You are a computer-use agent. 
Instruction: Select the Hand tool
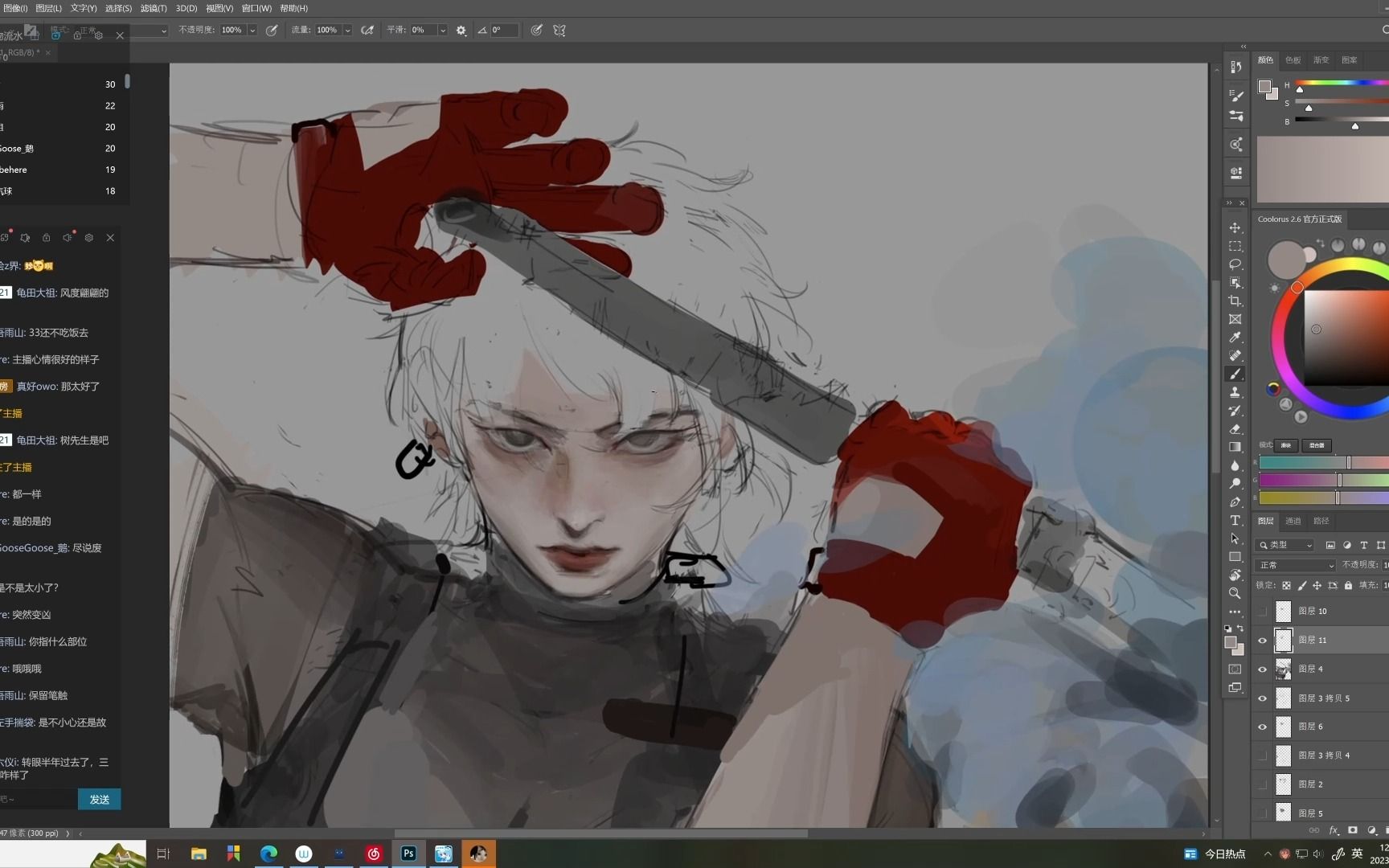[1235, 575]
